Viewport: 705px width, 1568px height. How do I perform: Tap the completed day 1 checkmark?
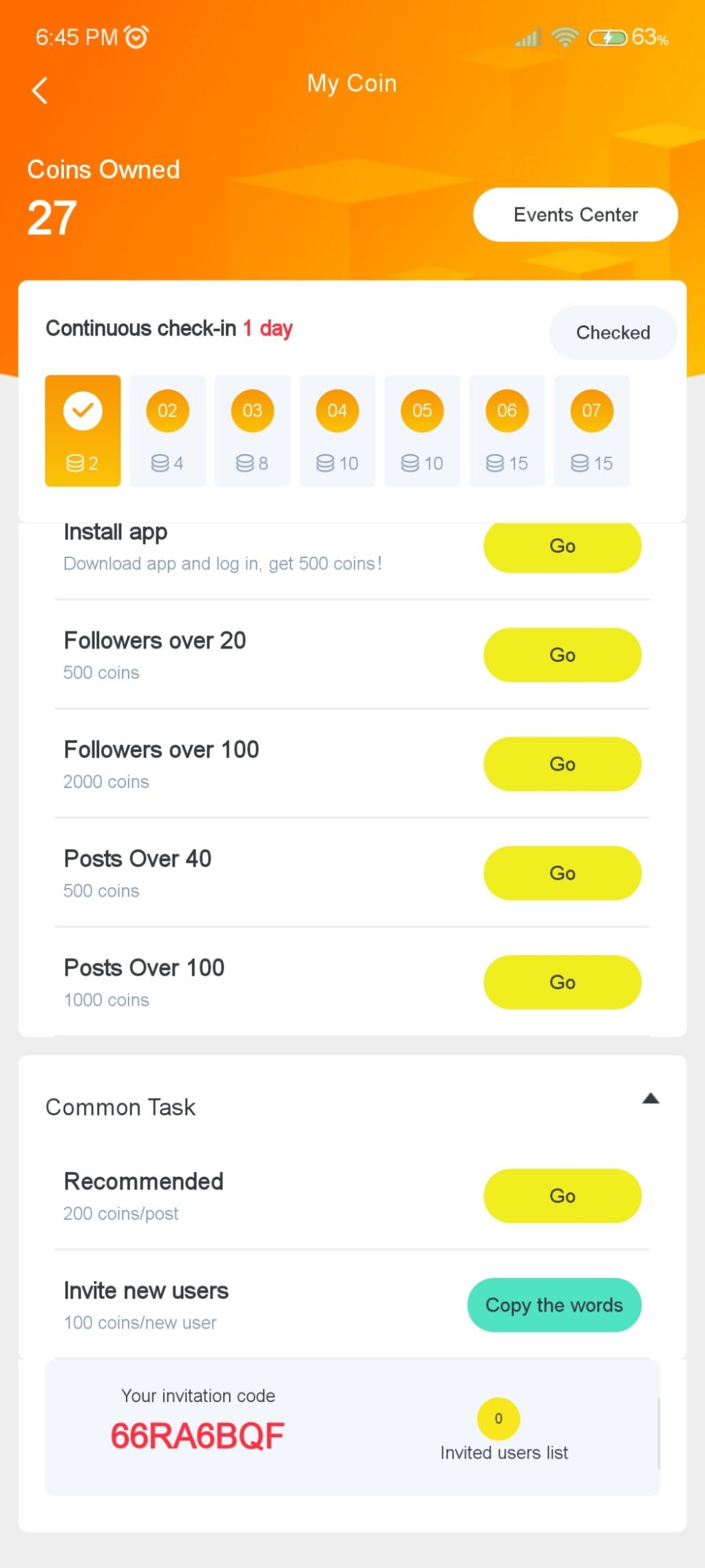(x=83, y=411)
